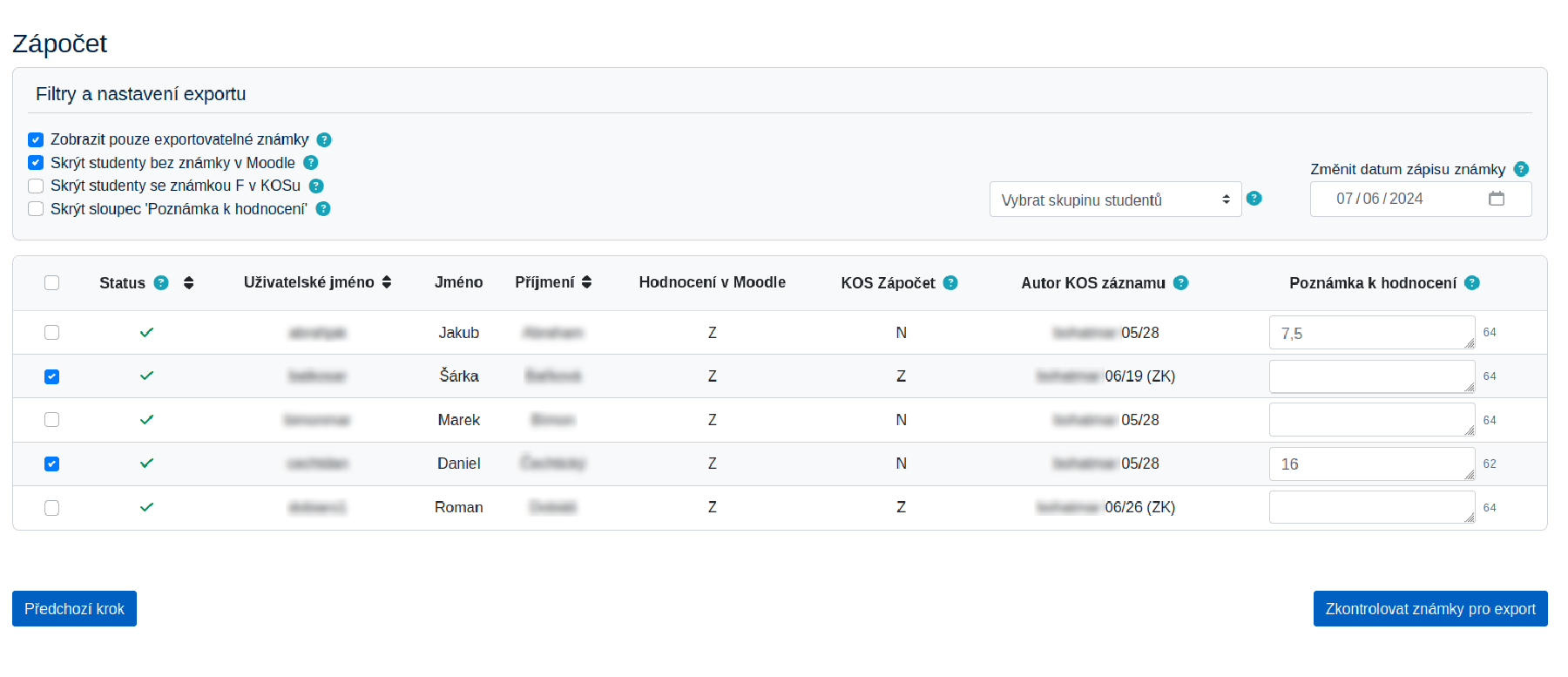Check 'Skrýt sloupec Poznámka k hodnocení' option
Viewport: 1568px width, 677px height.
(36, 209)
